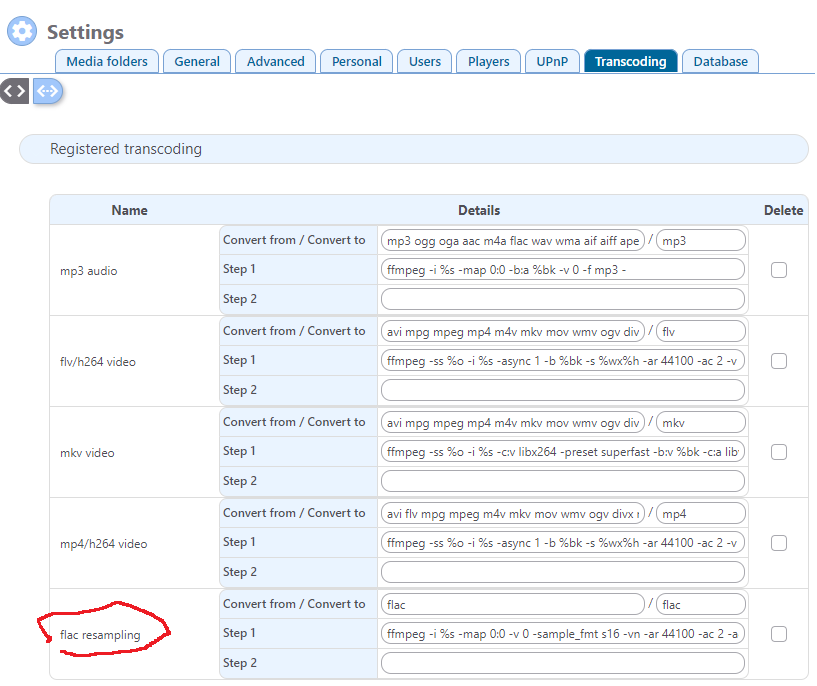Click flac resampling Step 1 command field
817x686 pixels.
point(563,634)
